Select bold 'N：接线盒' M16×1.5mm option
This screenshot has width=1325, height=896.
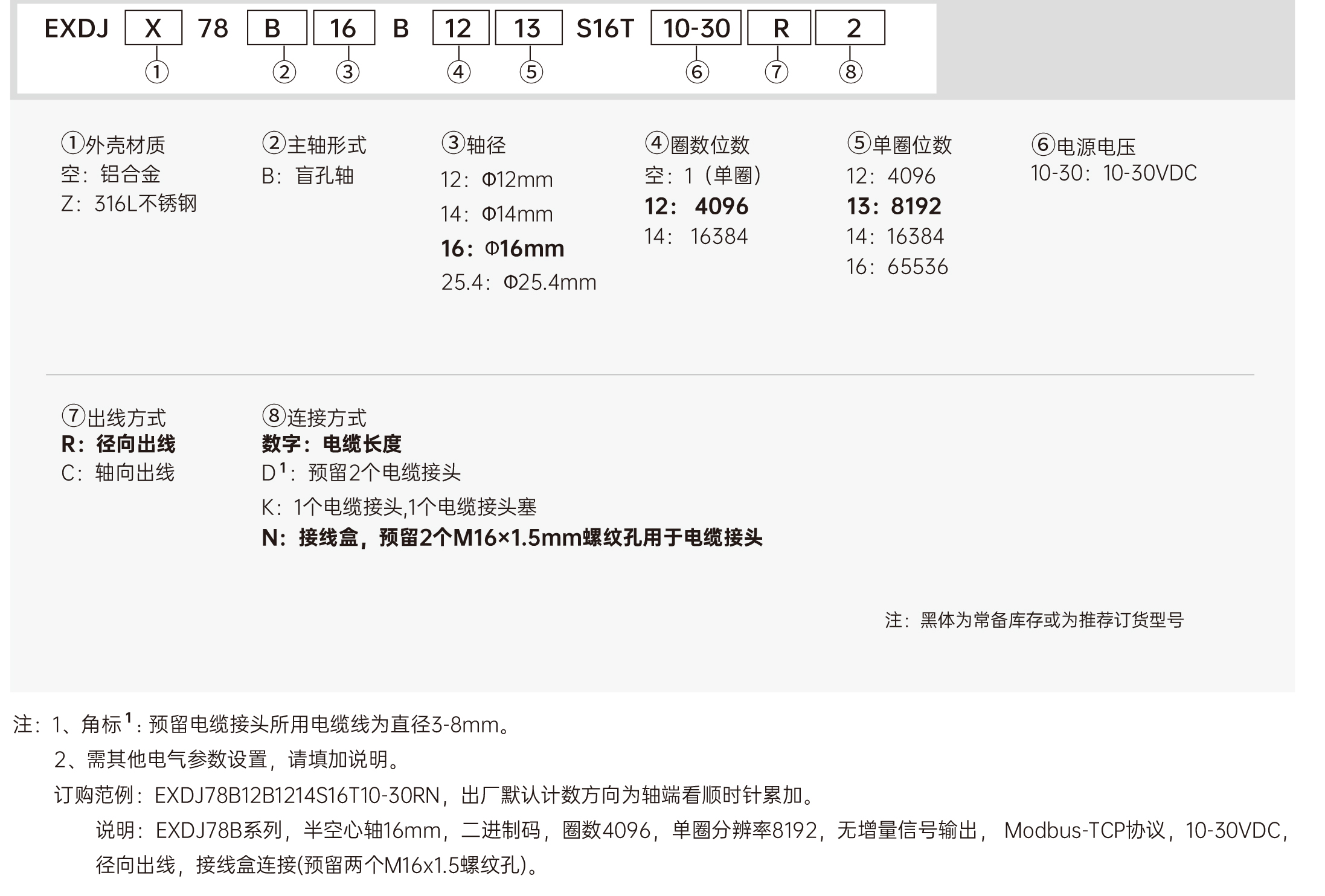tap(512, 537)
